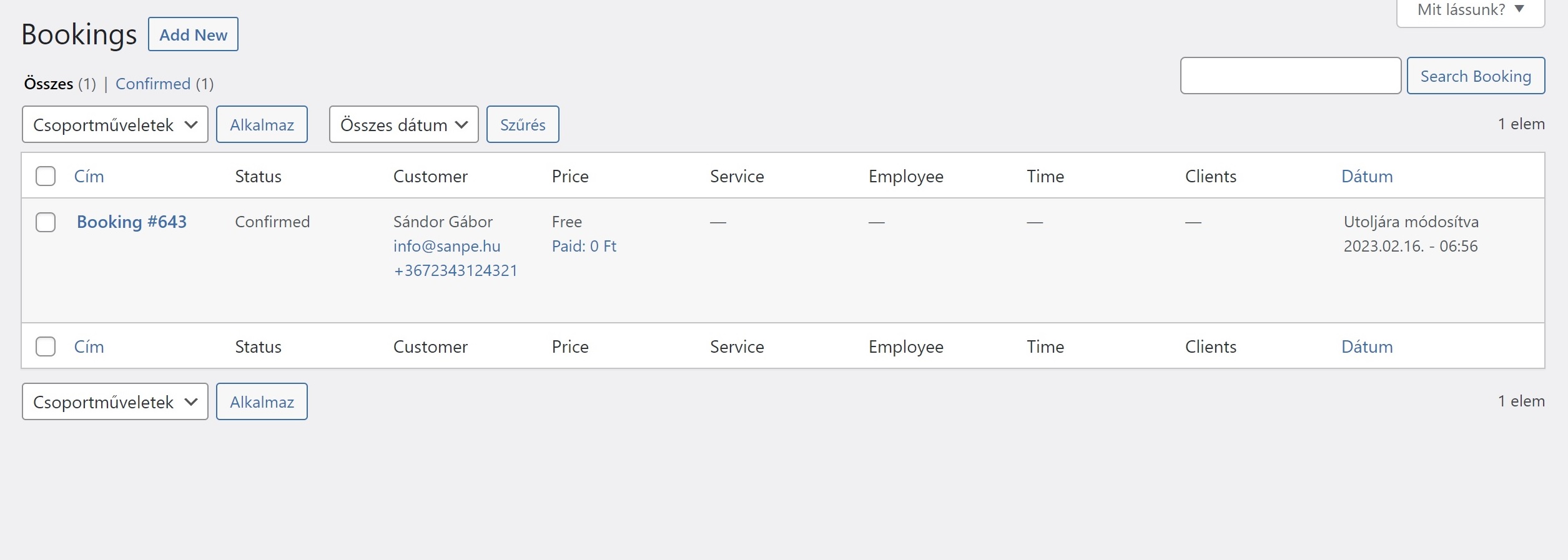
Task: Click the Szűrés filter button
Action: (523, 125)
